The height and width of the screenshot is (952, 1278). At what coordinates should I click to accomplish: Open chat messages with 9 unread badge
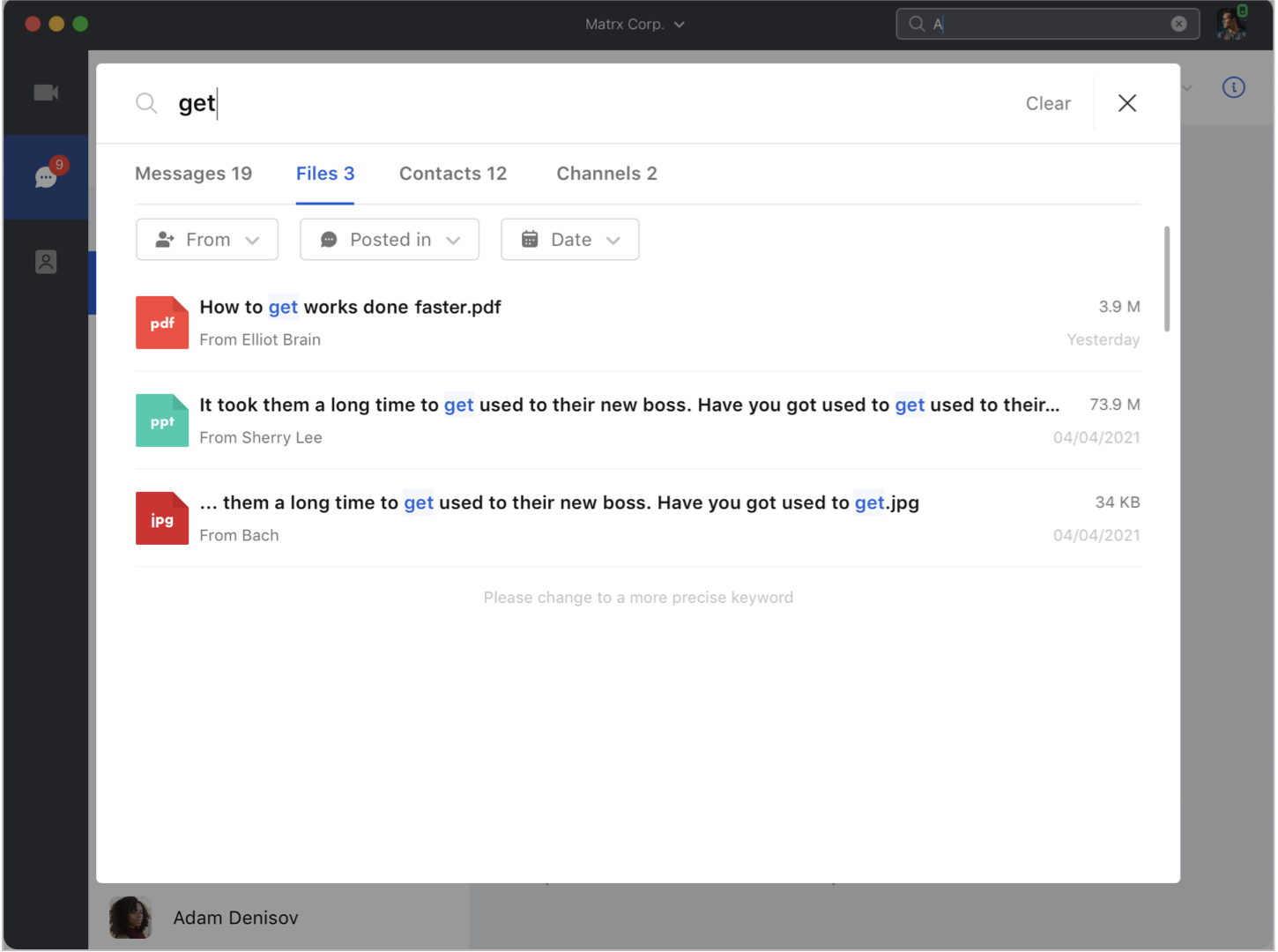[x=46, y=177]
